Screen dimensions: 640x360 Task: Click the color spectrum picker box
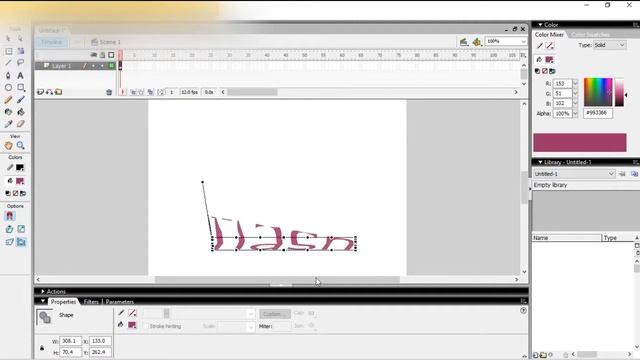coord(598,92)
